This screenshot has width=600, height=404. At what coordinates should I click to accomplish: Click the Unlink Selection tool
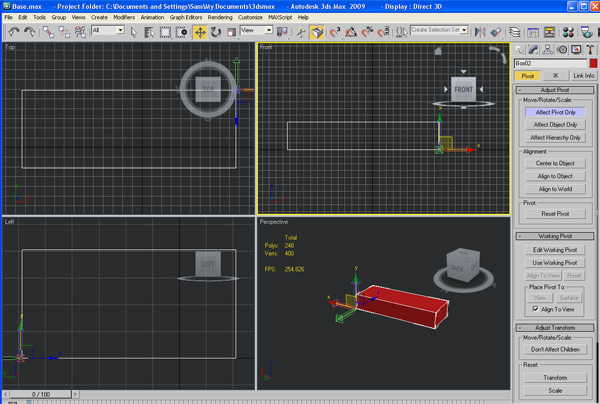(64, 32)
